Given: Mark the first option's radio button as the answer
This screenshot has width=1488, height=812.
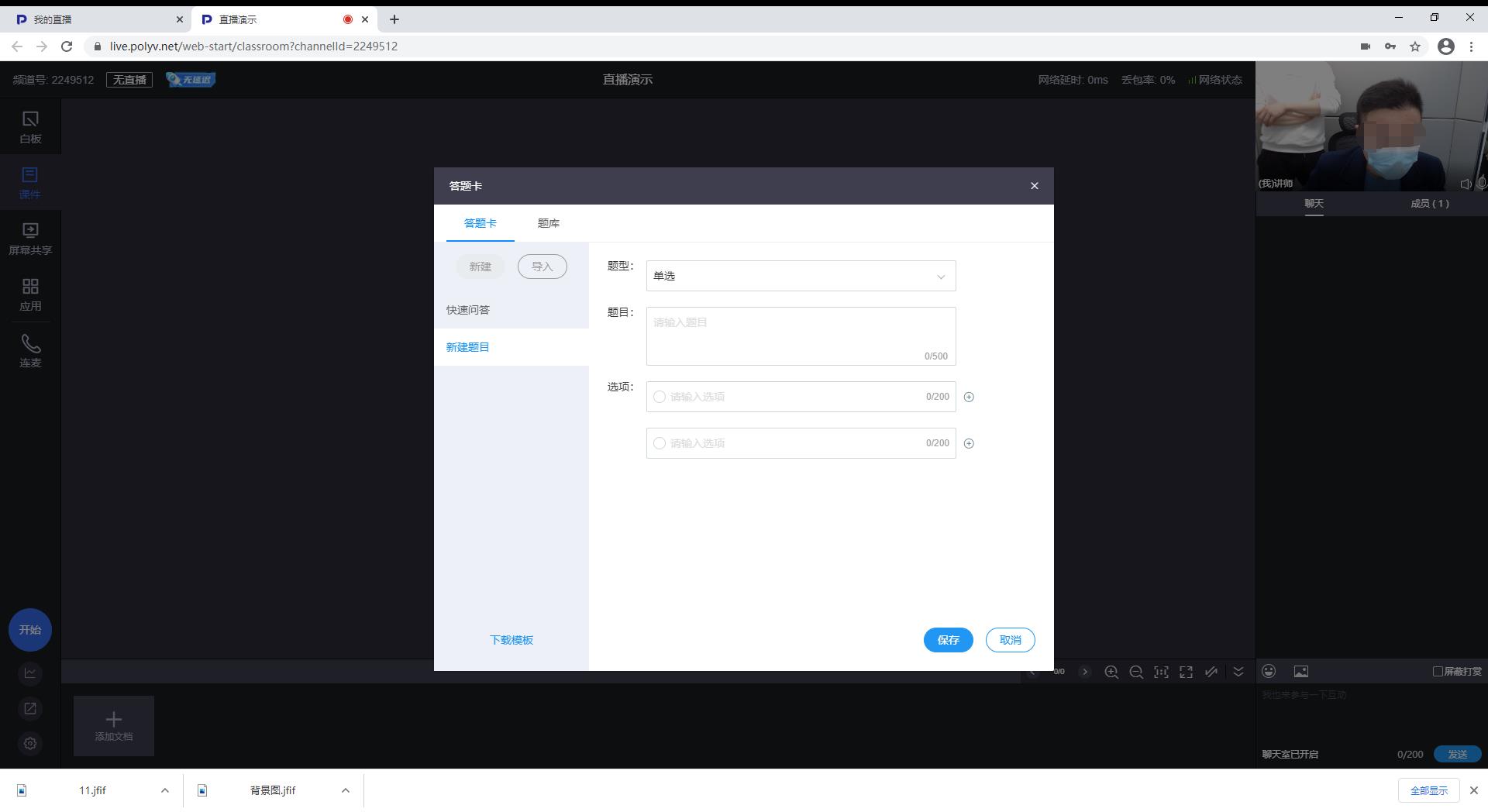Looking at the screenshot, I should pos(660,397).
